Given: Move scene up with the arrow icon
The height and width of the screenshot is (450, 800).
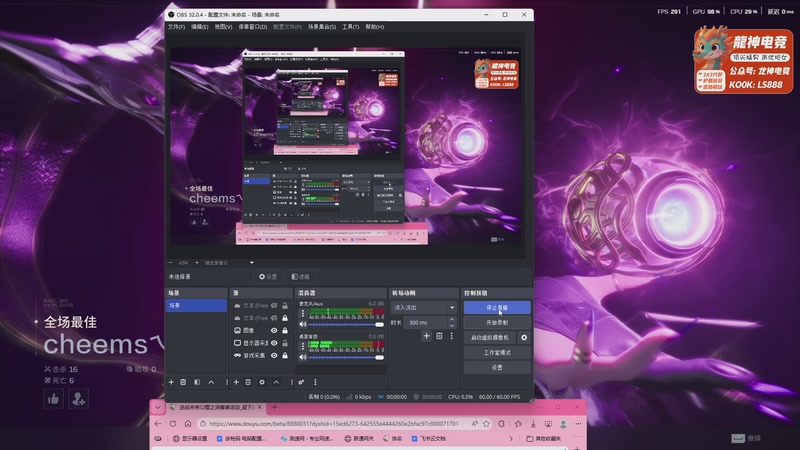Looking at the screenshot, I should click(x=211, y=382).
